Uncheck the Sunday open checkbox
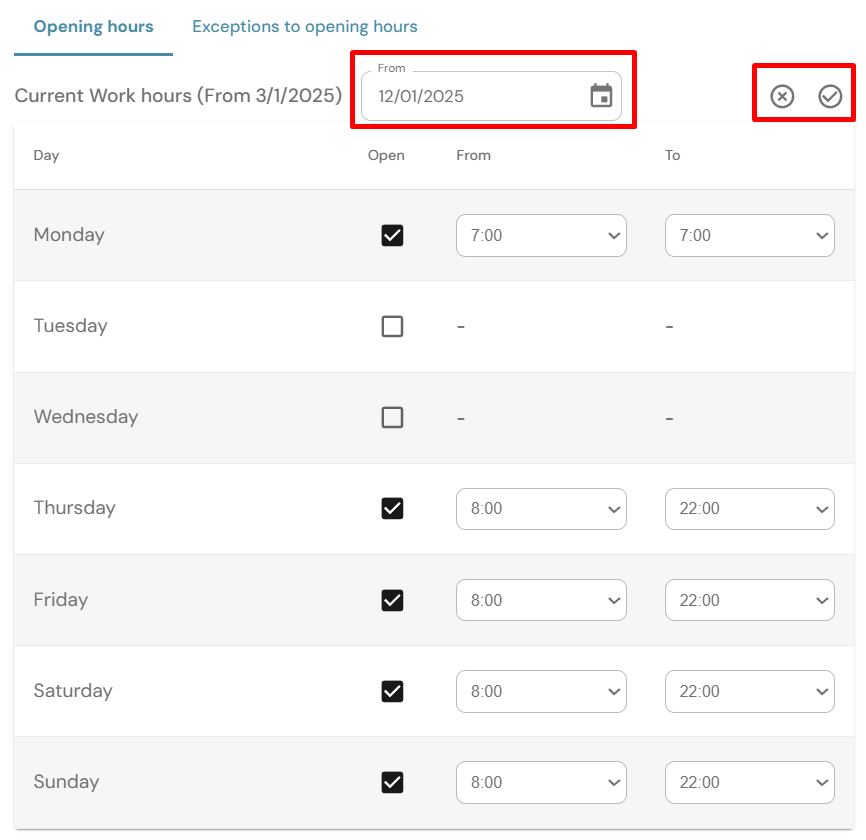866x840 pixels. pos(392,782)
